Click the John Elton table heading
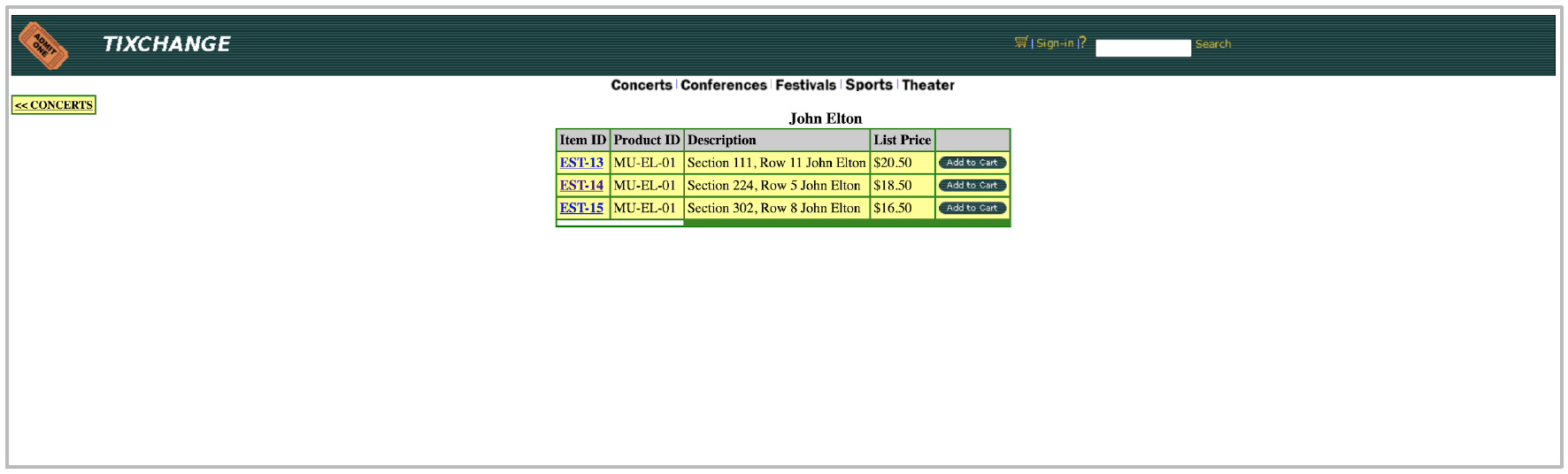1568x474 pixels. coord(826,119)
